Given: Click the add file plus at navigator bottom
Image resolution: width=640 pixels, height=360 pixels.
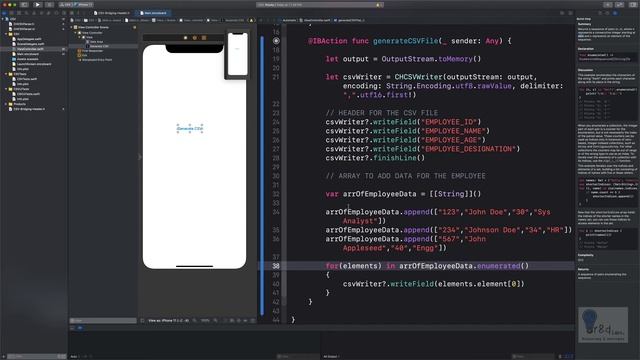Looking at the screenshot, I should pos(4,356).
